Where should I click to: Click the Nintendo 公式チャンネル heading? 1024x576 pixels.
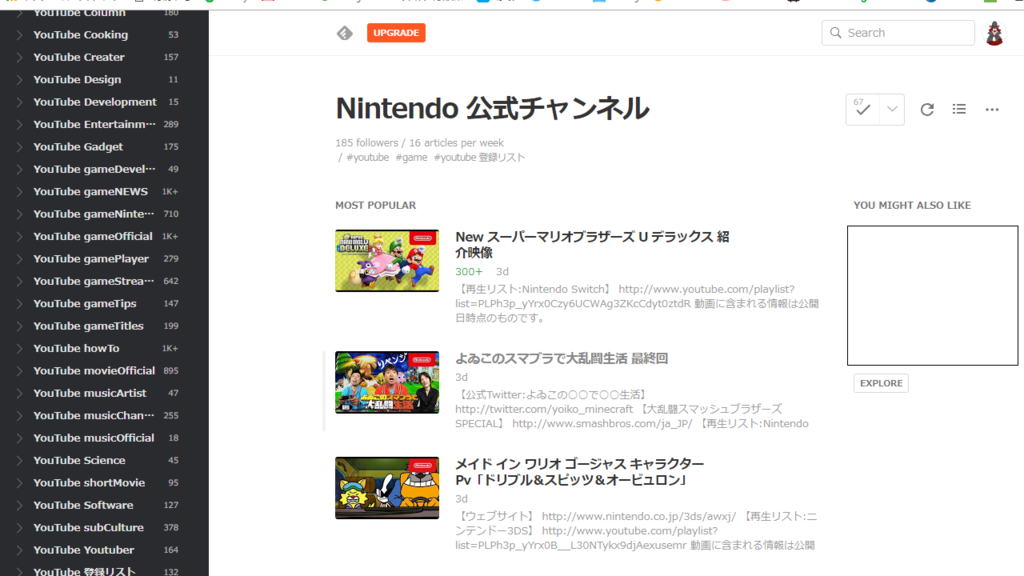coord(492,108)
